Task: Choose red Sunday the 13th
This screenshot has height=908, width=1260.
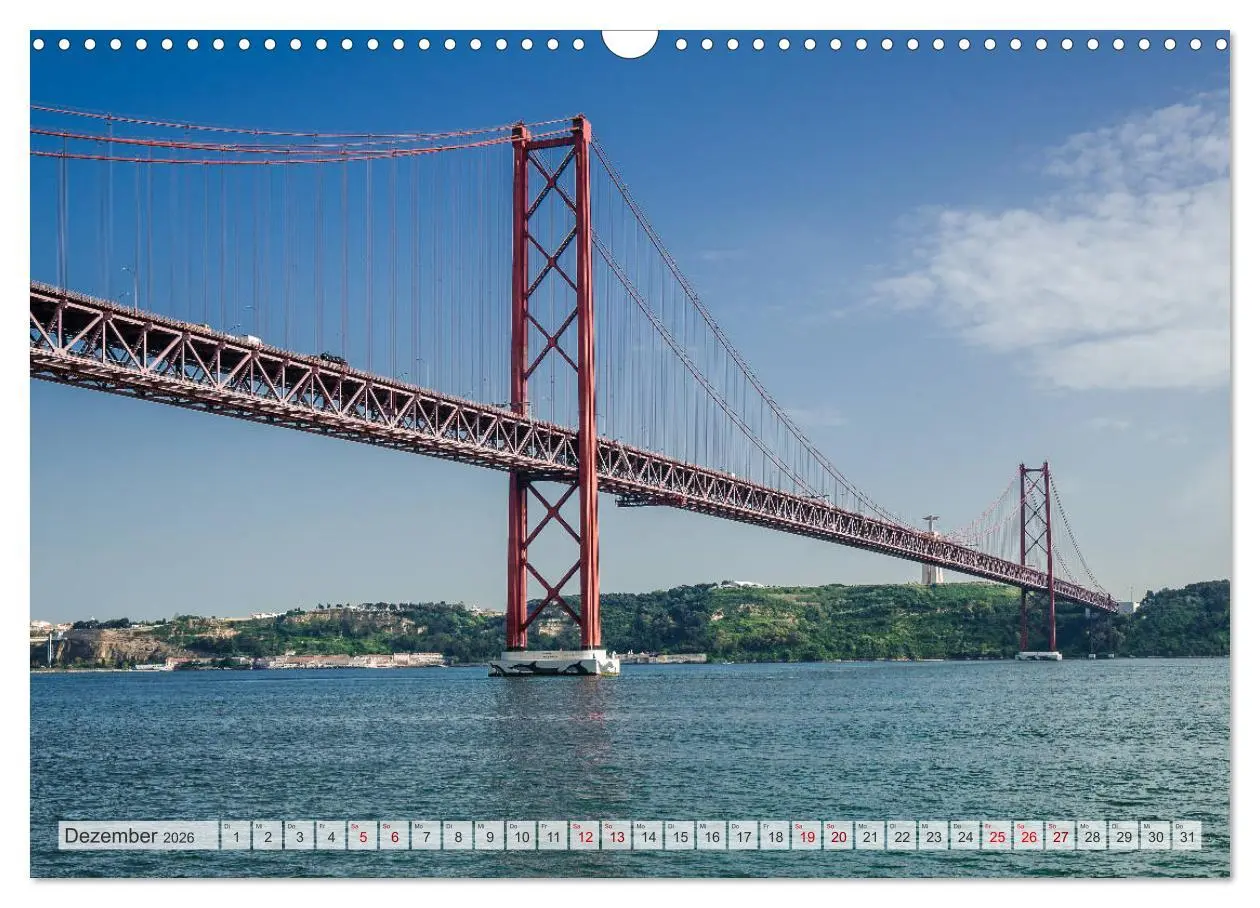Action: [616, 836]
